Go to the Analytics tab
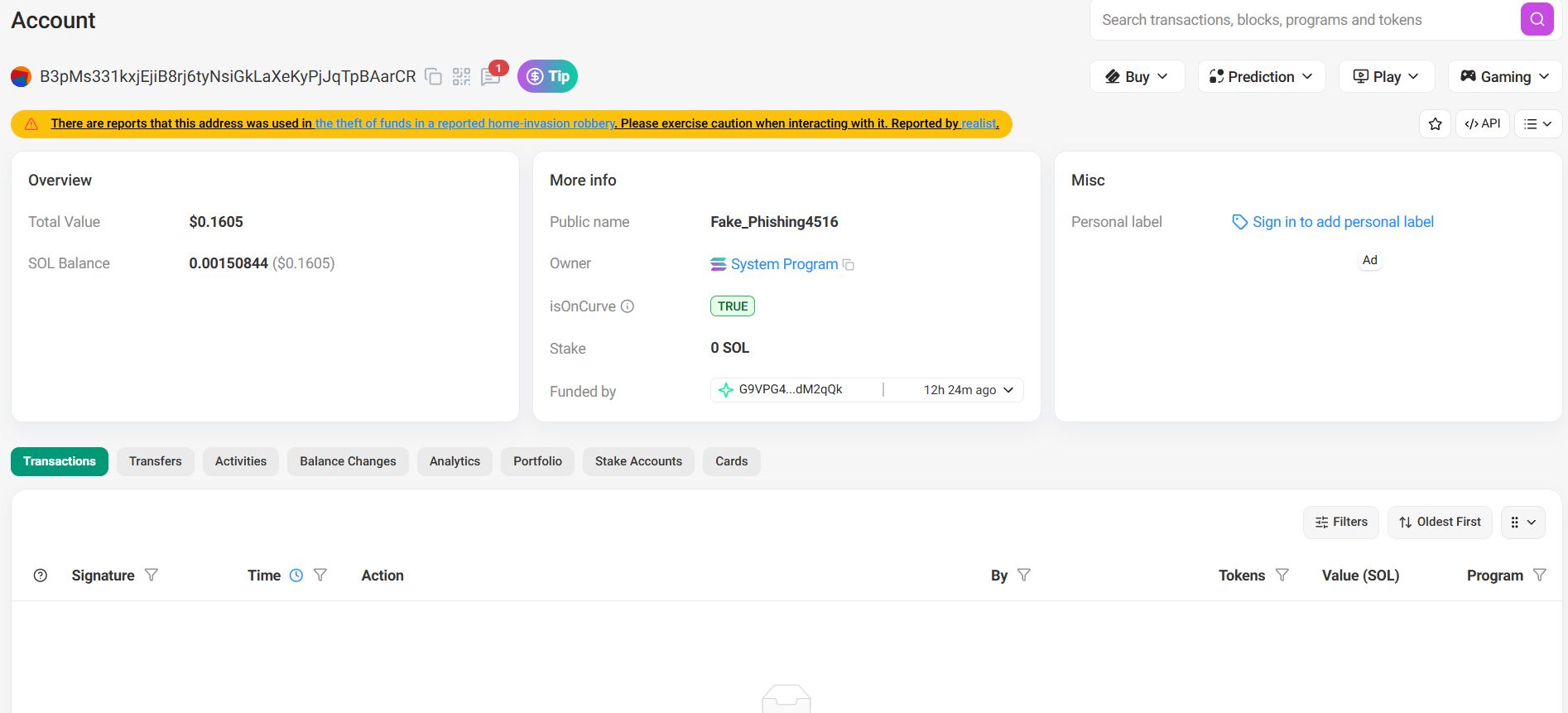Viewport: 1568px width, 713px height. click(x=455, y=461)
